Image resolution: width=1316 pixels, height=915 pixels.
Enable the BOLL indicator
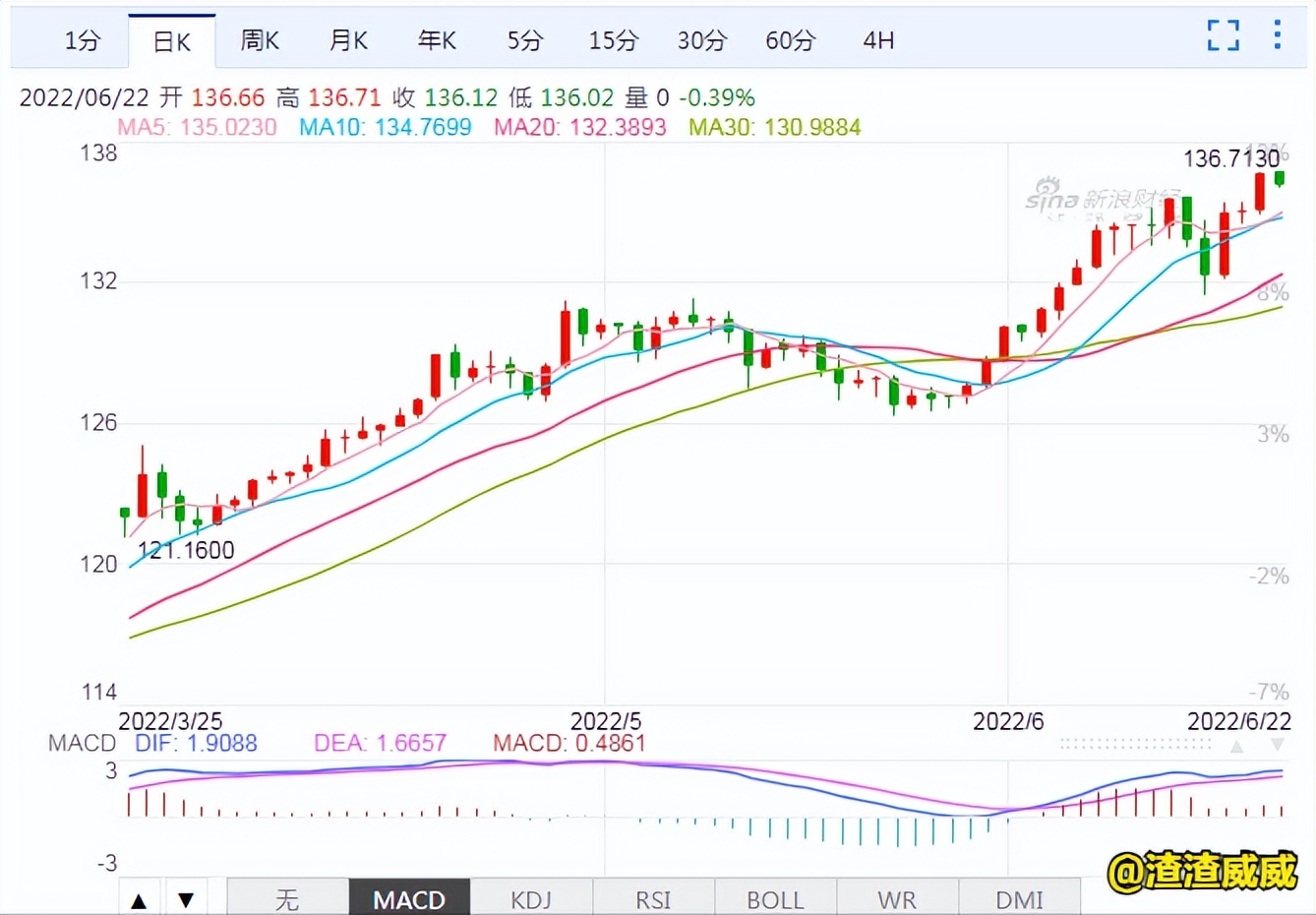(775, 899)
